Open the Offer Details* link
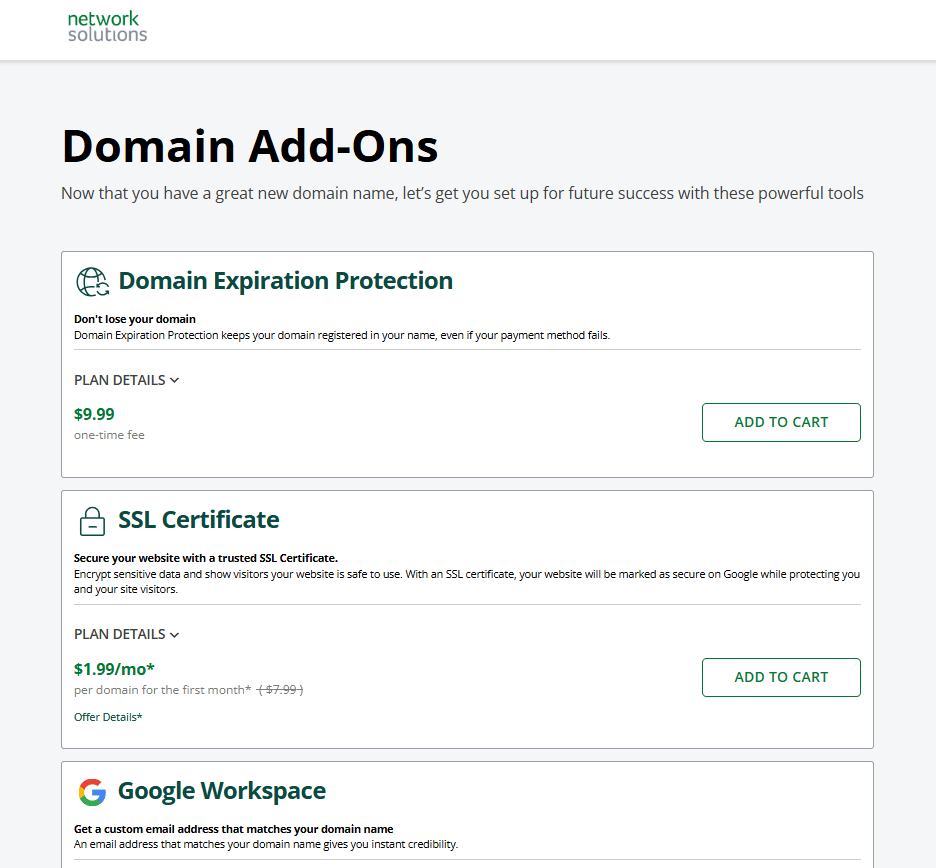936x868 pixels. [x=108, y=717]
